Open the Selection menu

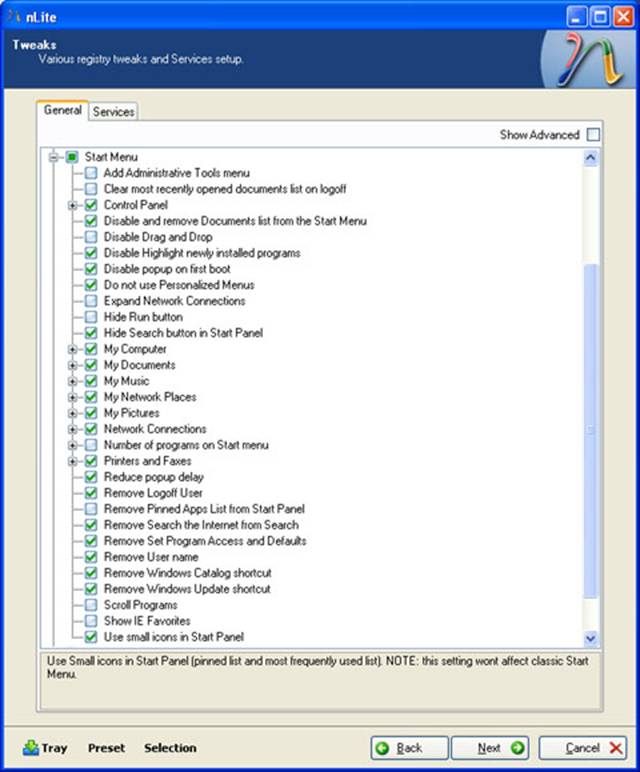170,748
